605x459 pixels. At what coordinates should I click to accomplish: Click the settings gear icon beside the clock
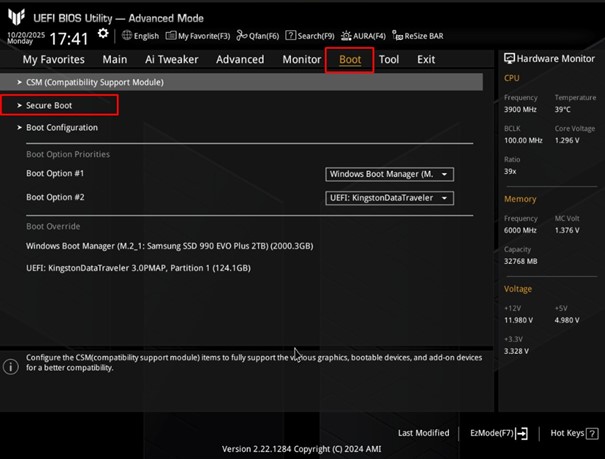pyautogui.click(x=102, y=34)
